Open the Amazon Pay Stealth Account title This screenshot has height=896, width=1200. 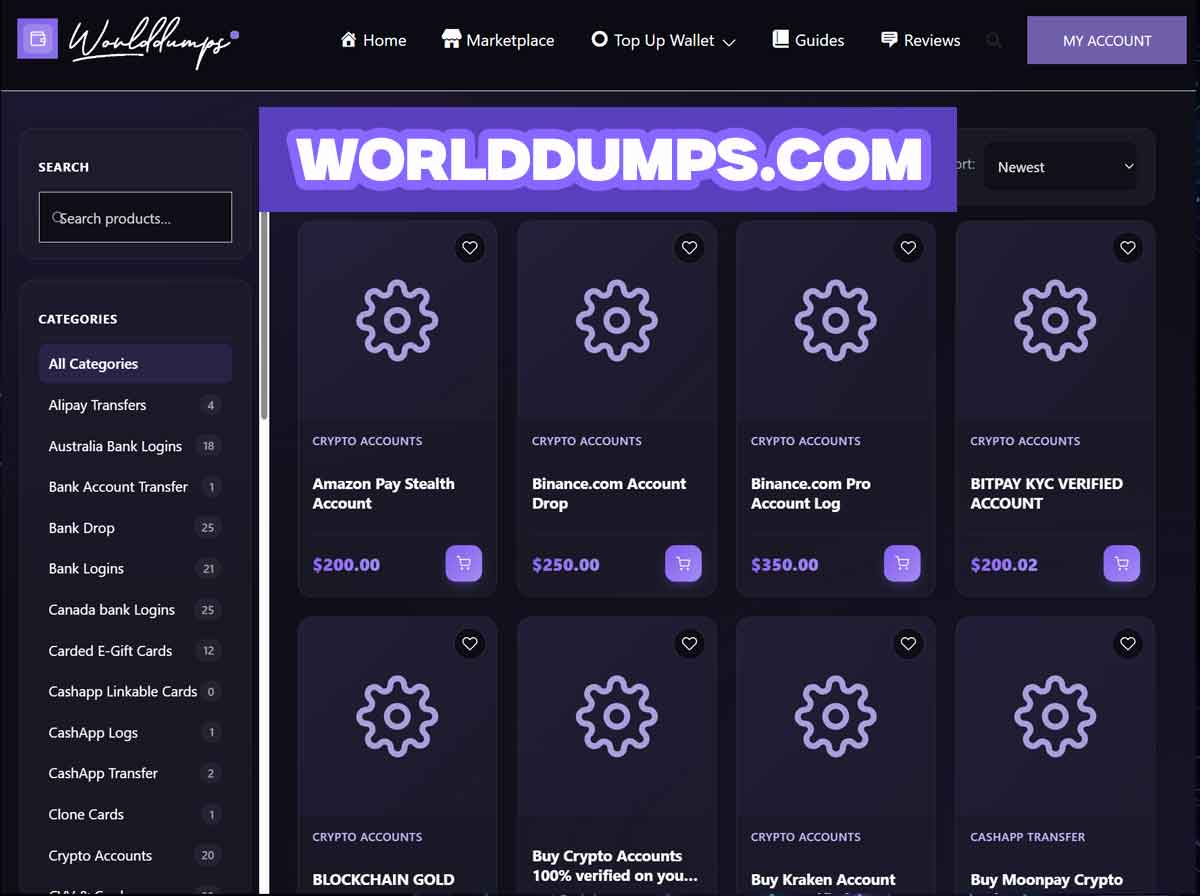[x=383, y=493]
